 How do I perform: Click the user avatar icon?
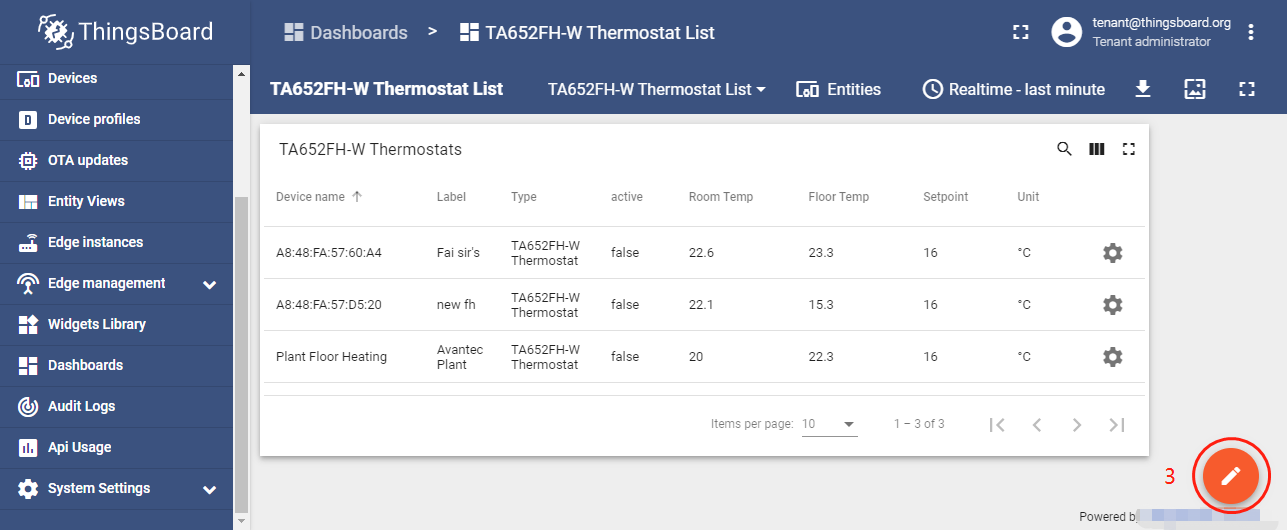click(1067, 32)
